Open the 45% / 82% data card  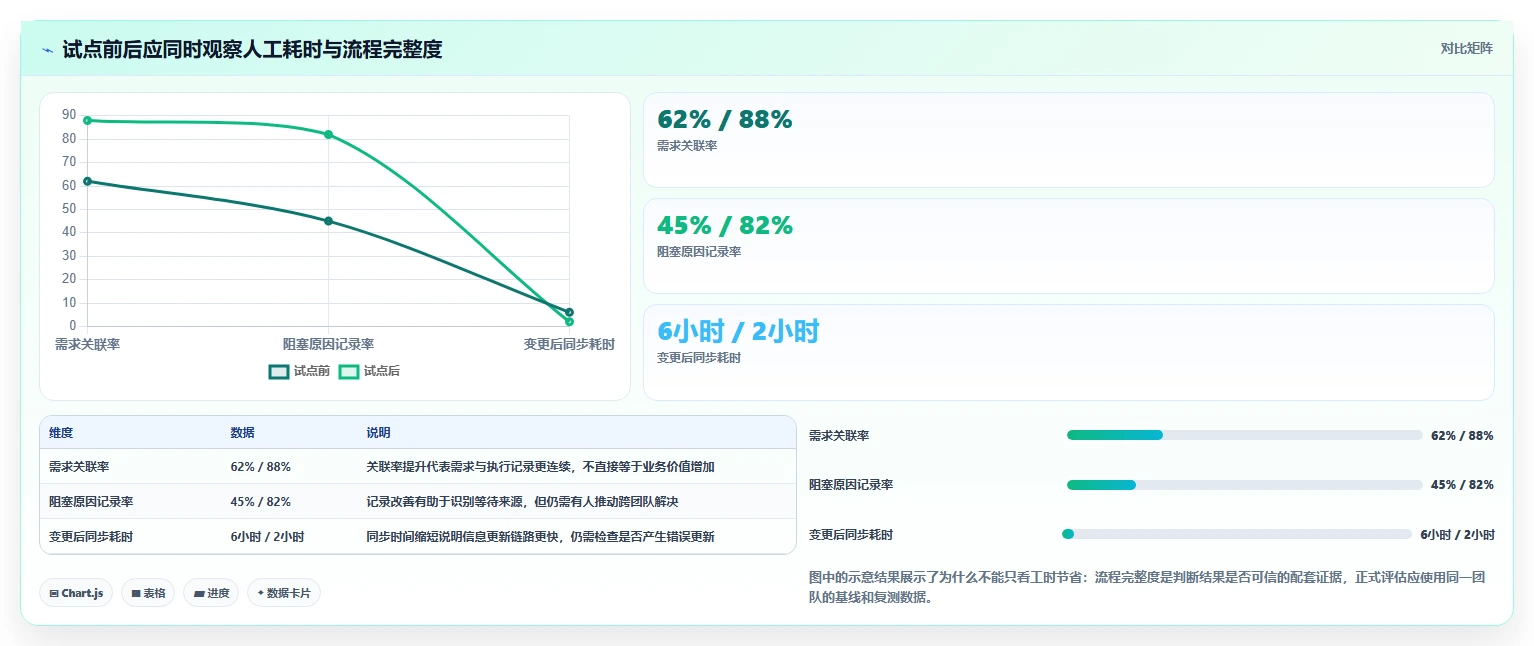1068,246
